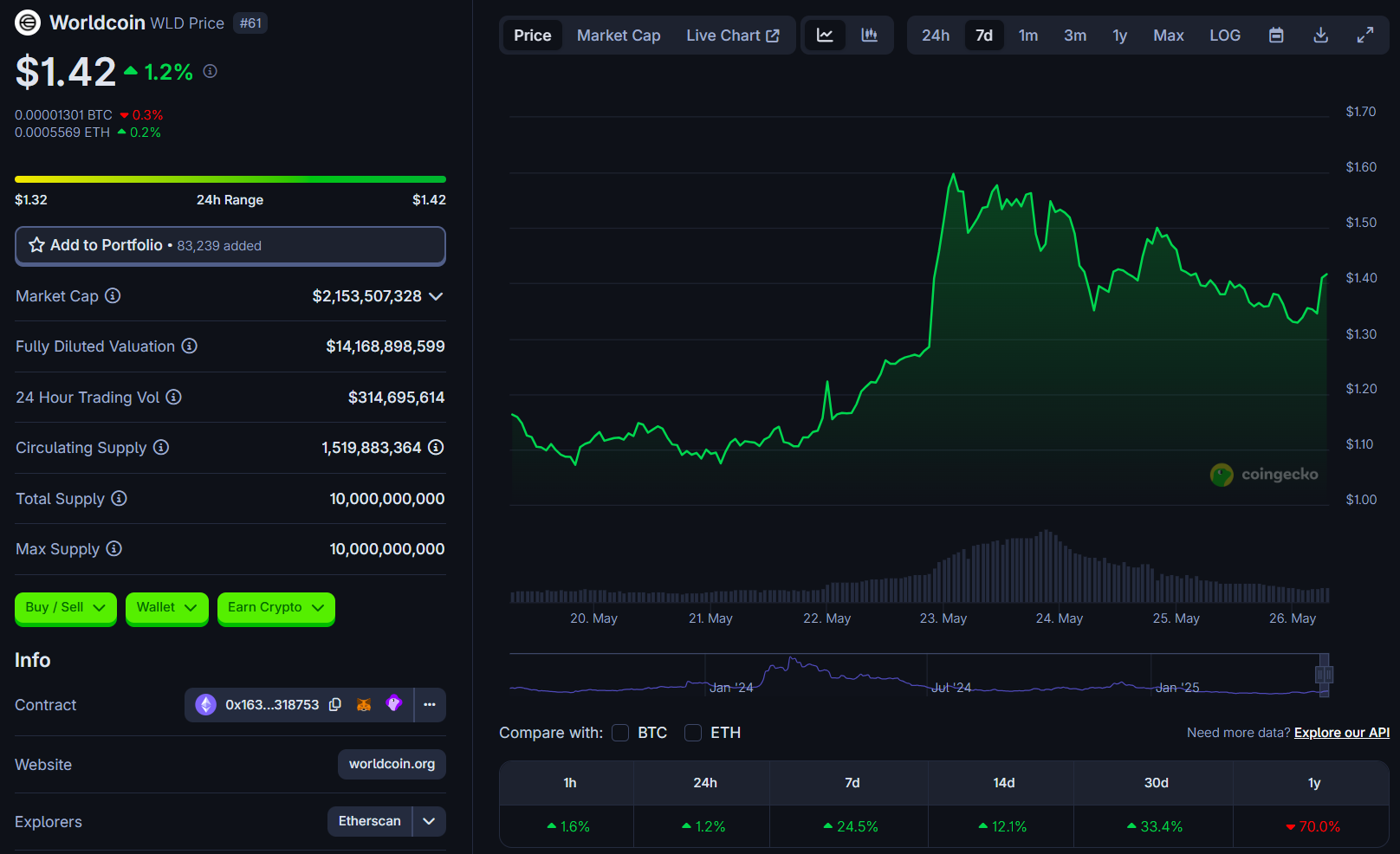Expand the Earn Crypto dropdown
Viewport: 1400px width, 854px height.
pos(275,607)
